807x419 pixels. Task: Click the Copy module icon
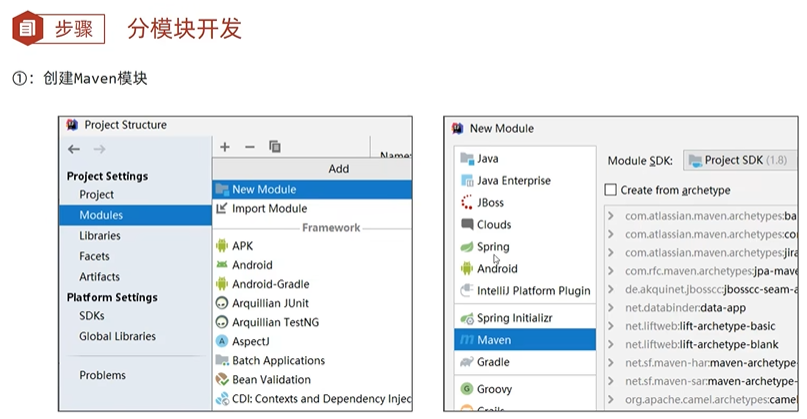tap(275, 147)
